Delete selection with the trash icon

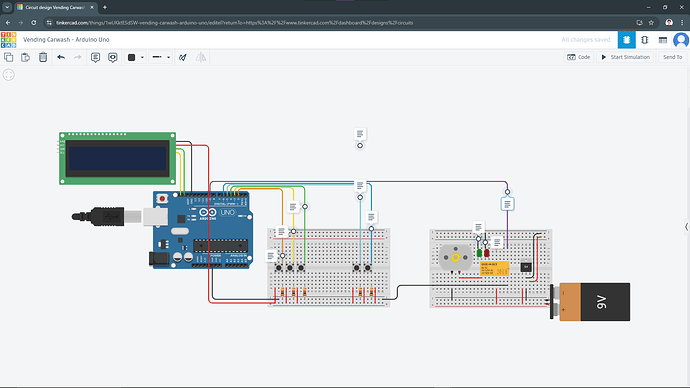tap(43, 57)
